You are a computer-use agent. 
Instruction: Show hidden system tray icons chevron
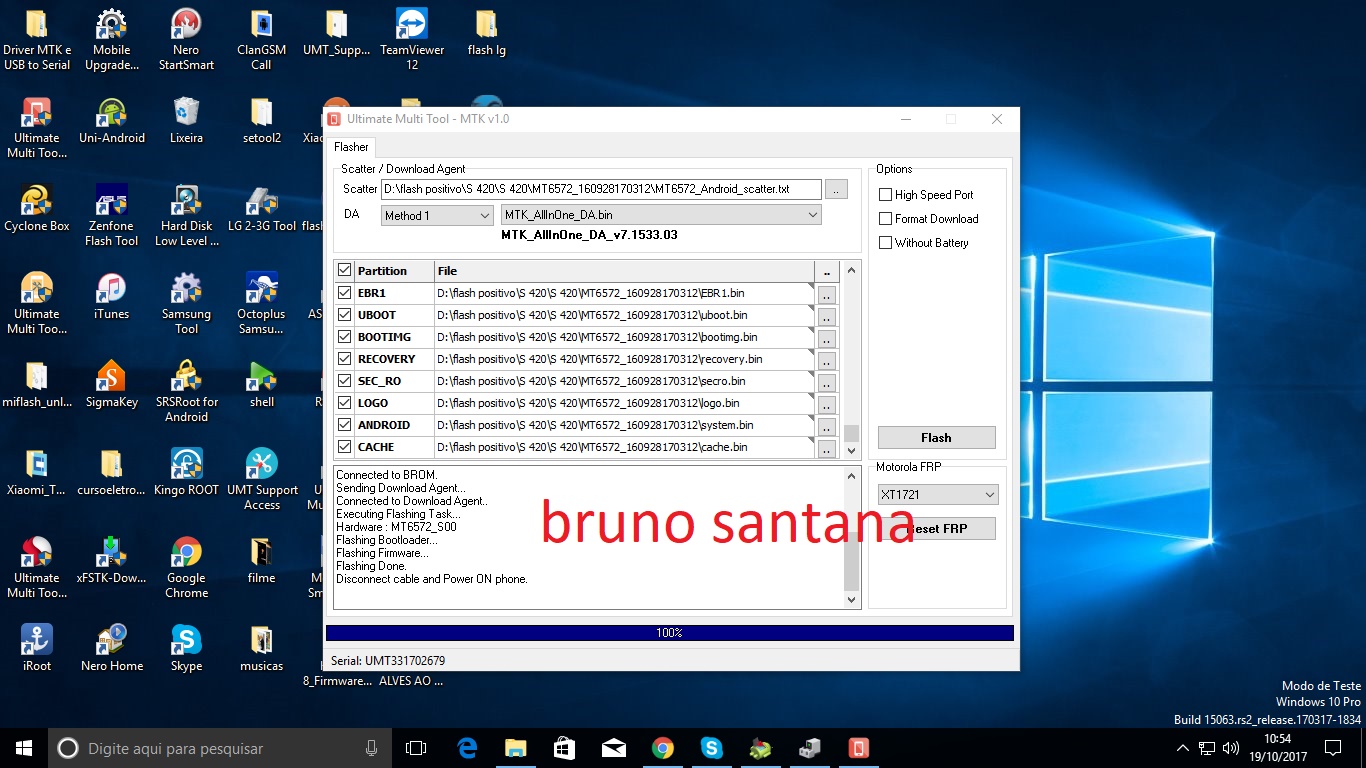(1184, 748)
